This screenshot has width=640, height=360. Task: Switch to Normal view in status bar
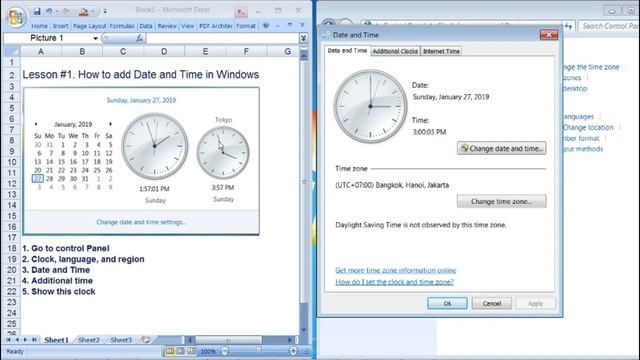pos(169,351)
